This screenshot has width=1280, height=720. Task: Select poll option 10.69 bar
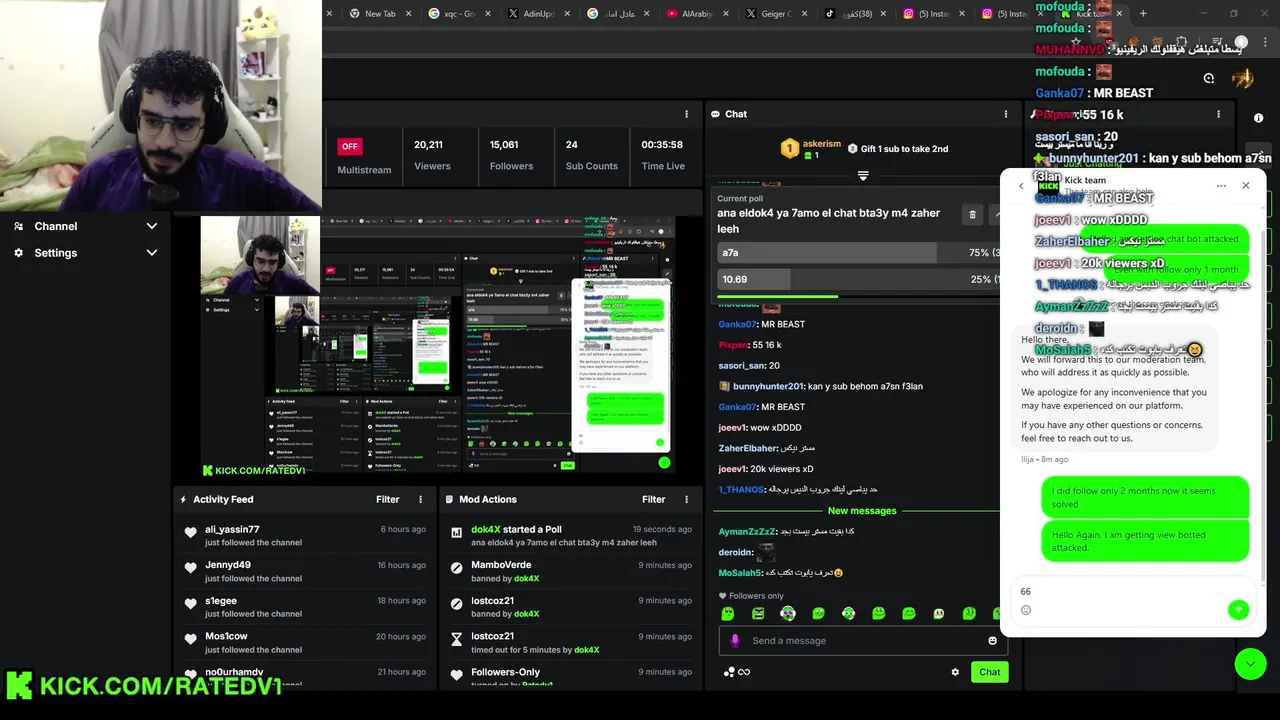(x=857, y=279)
